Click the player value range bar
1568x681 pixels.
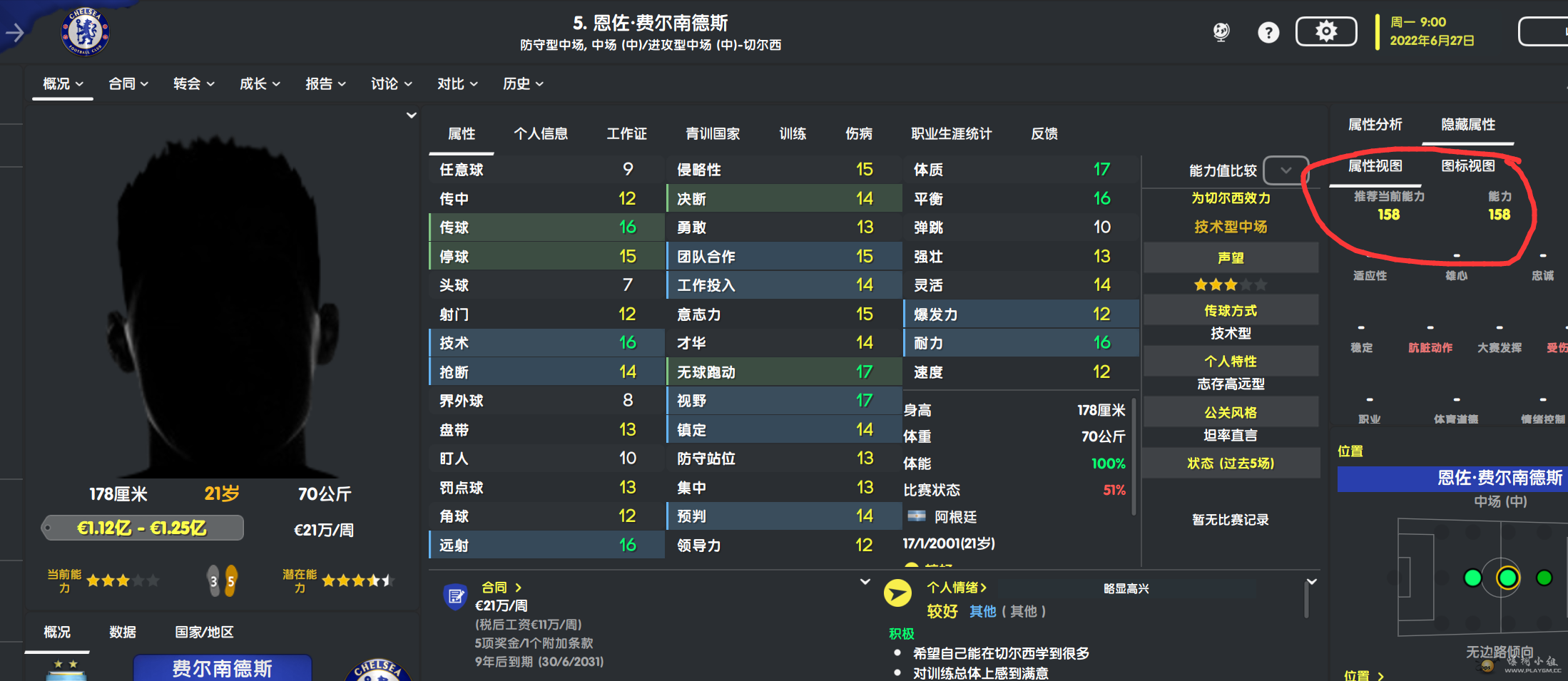click(143, 528)
